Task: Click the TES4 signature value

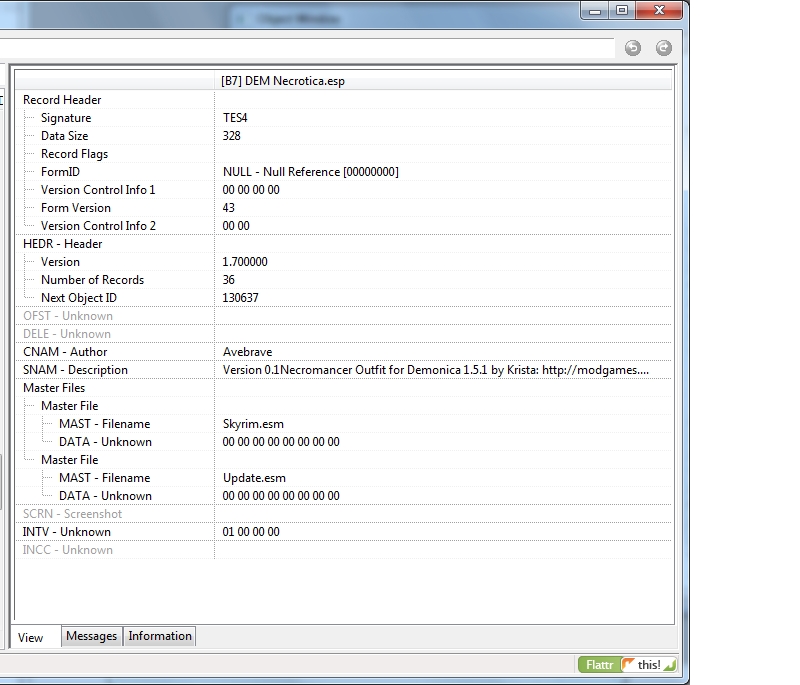Action: click(x=235, y=118)
